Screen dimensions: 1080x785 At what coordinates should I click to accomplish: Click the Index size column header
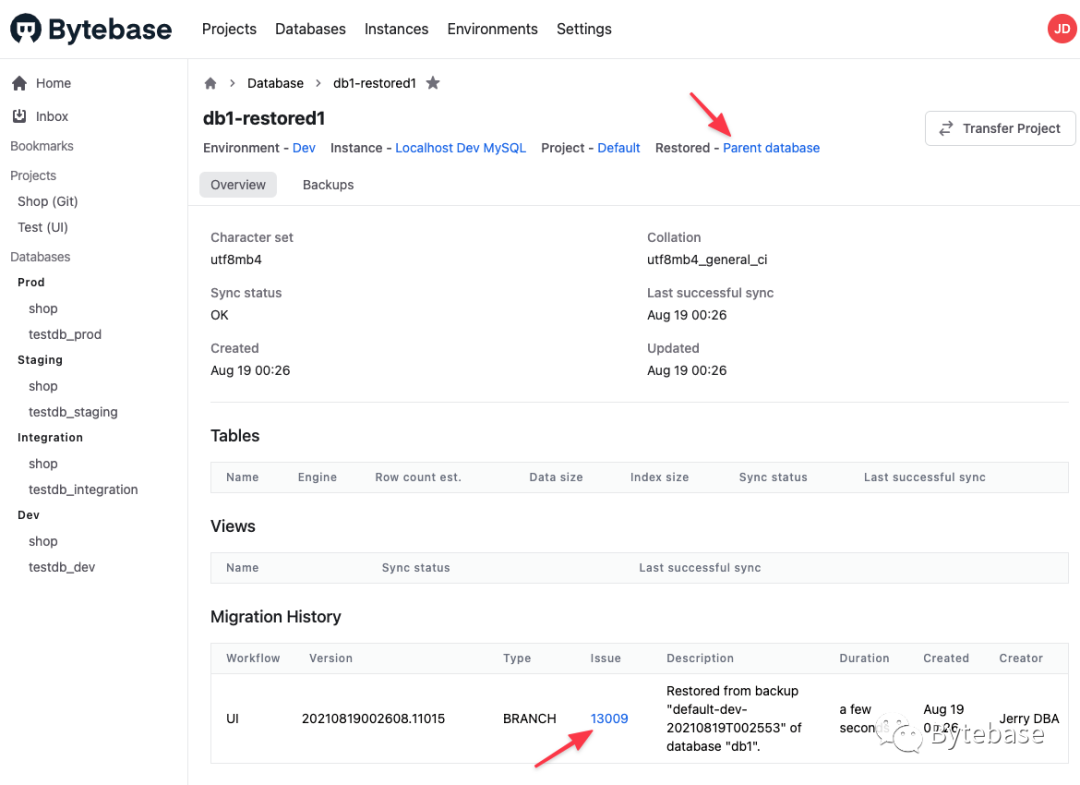[x=659, y=477]
